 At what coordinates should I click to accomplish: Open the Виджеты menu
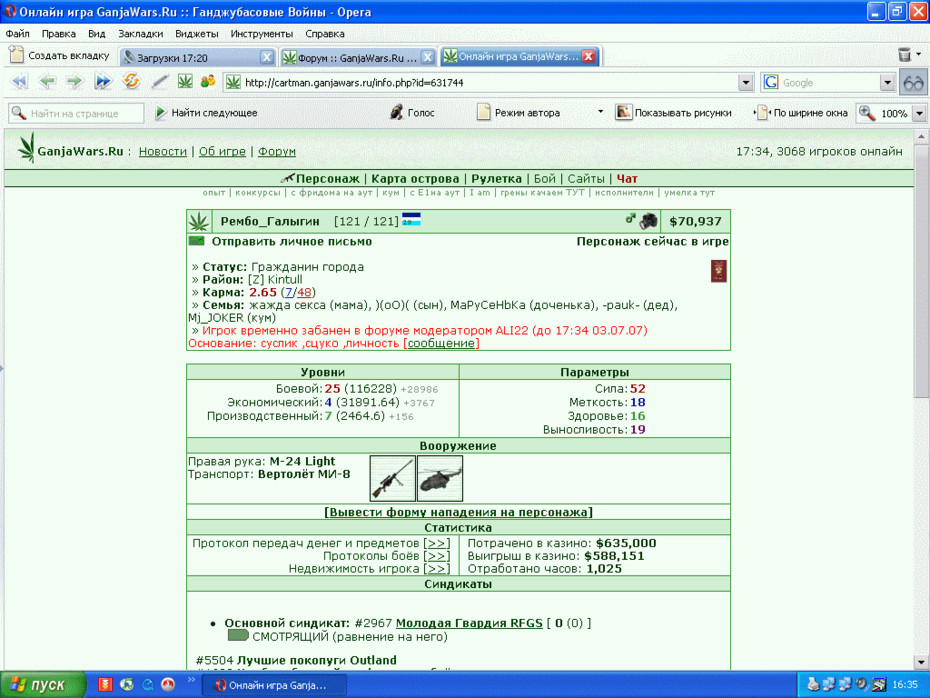pos(196,34)
